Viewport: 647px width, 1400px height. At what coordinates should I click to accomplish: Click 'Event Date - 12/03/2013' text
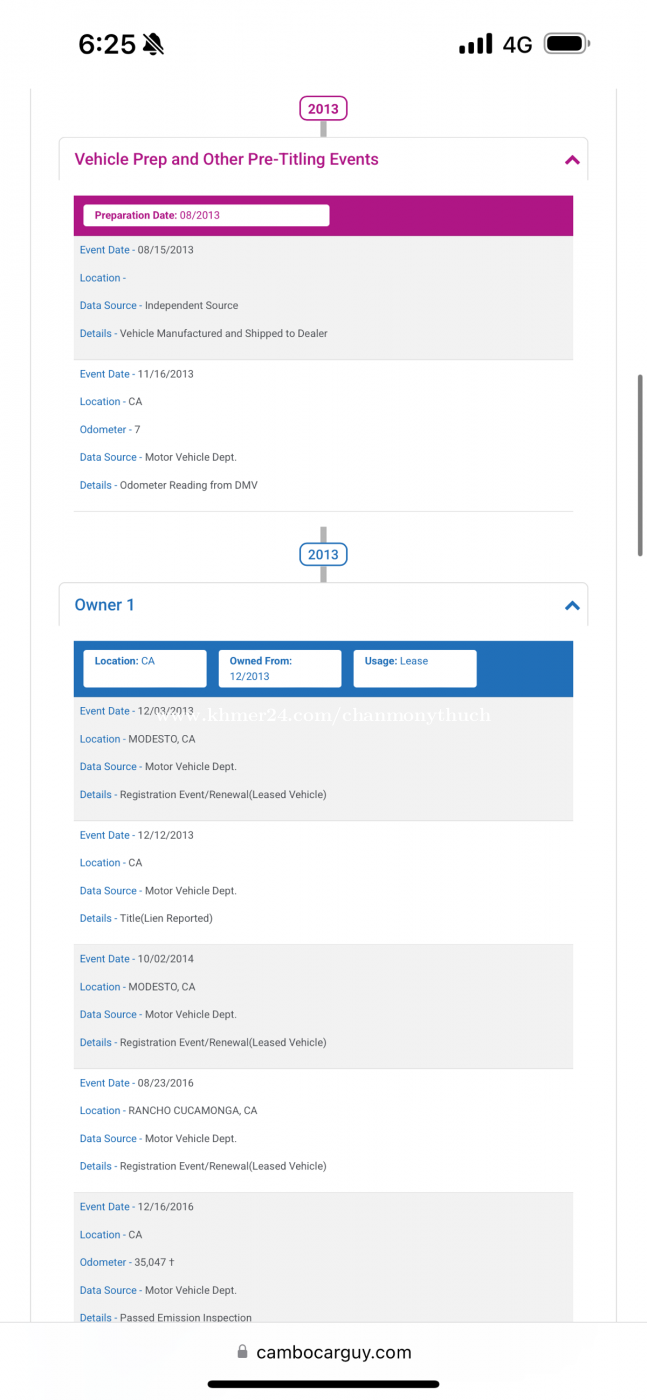[x=137, y=711]
